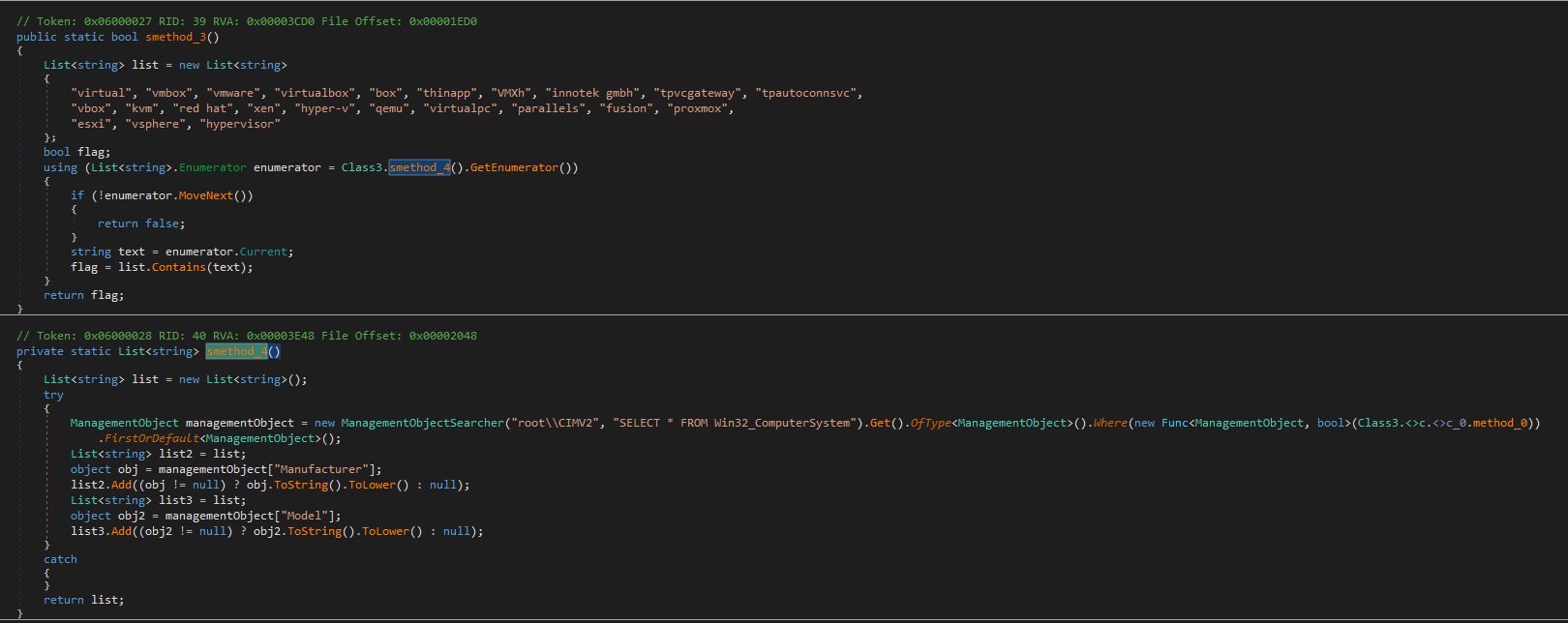The height and width of the screenshot is (623, 1568).
Task: Click the Token 0x06000027 comment line
Action: tap(246, 21)
